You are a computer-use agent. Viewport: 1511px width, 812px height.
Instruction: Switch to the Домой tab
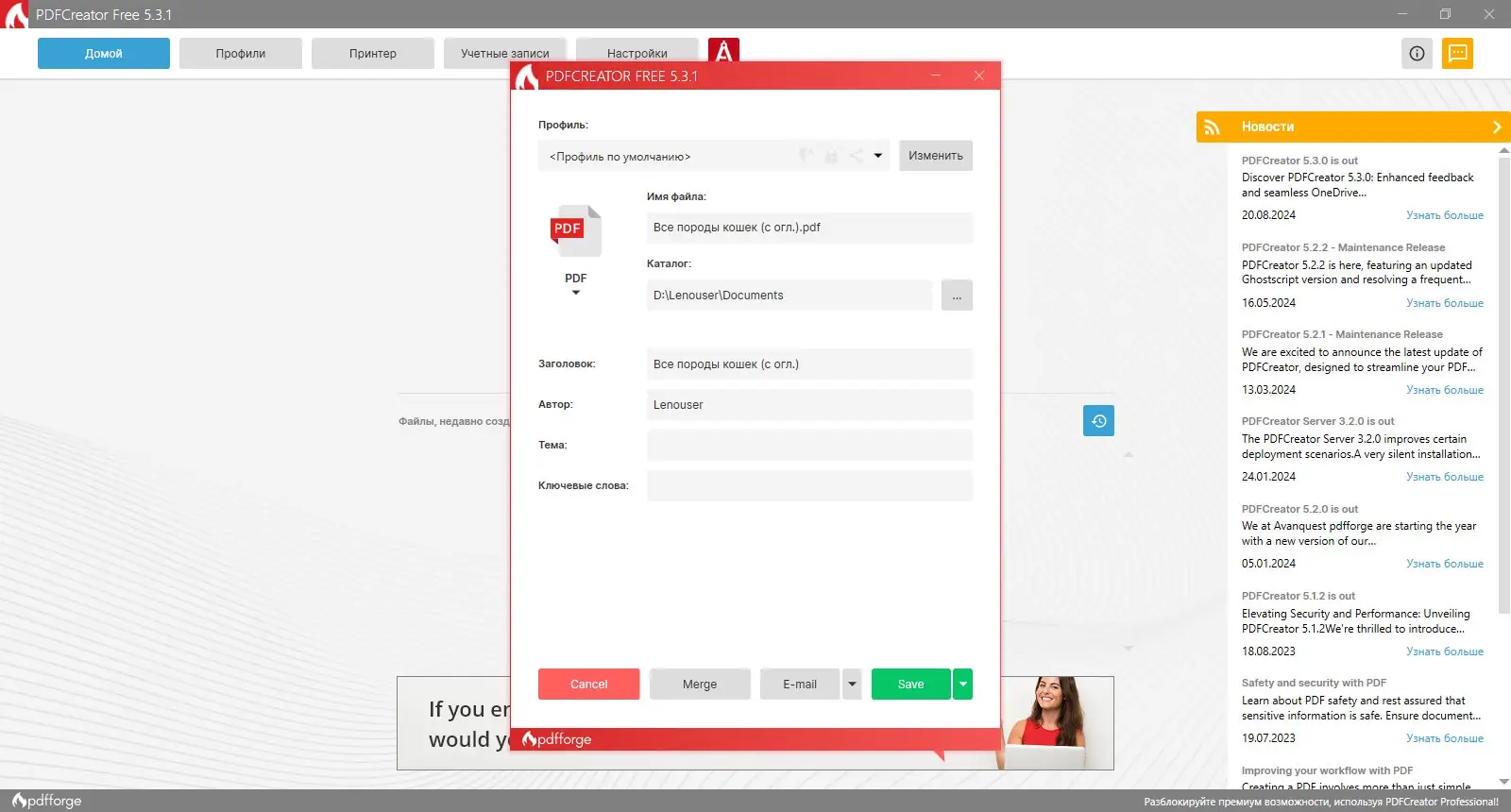(x=104, y=53)
